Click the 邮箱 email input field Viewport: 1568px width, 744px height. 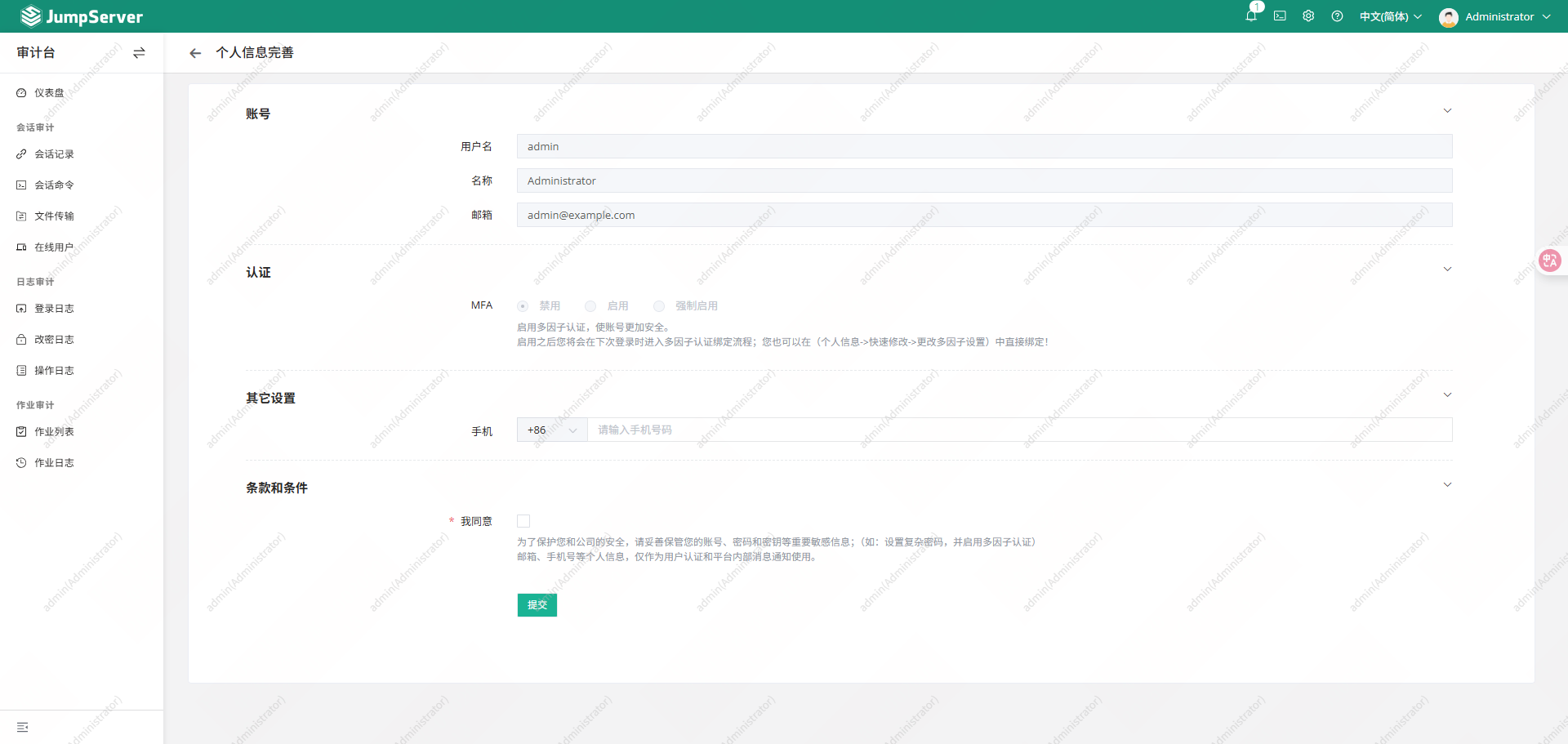[985, 215]
